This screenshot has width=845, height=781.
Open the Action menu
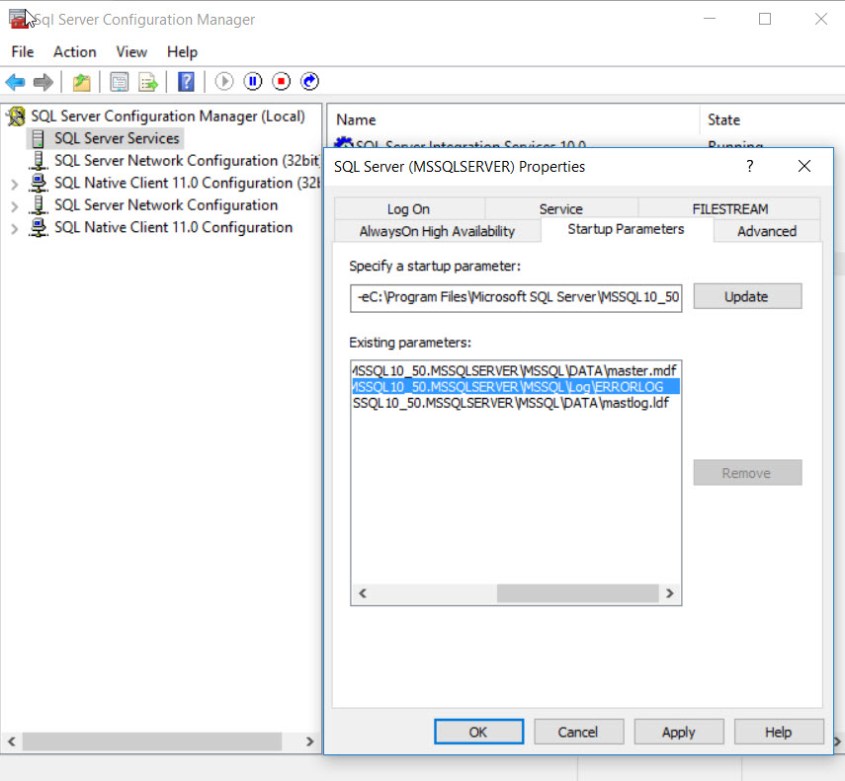pos(74,52)
